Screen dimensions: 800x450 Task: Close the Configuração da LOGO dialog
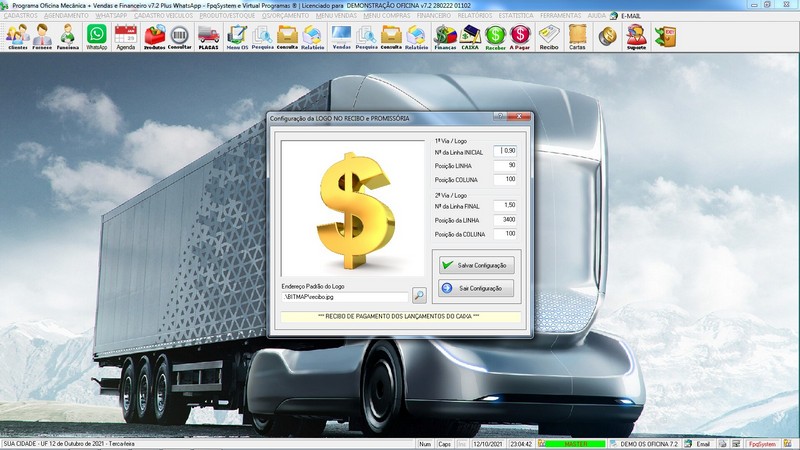click(x=519, y=116)
